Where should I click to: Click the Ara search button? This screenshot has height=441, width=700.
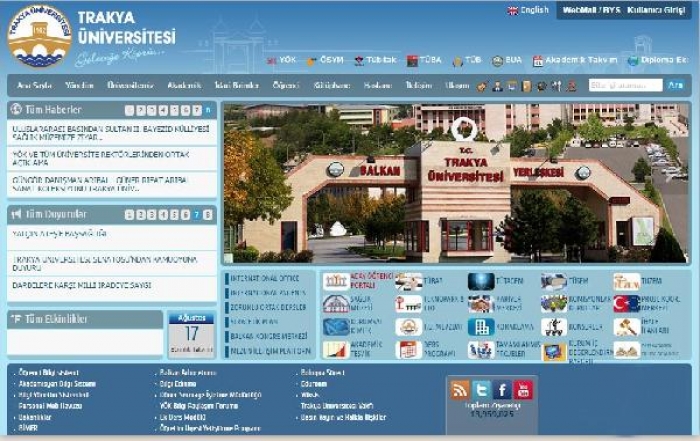click(675, 85)
